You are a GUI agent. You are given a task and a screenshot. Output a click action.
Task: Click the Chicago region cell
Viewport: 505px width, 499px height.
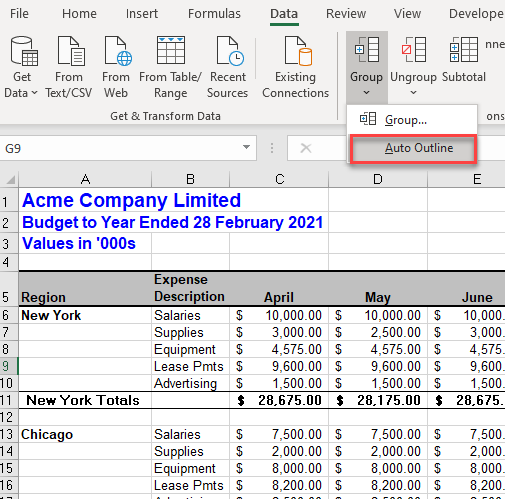(x=85, y=434)
